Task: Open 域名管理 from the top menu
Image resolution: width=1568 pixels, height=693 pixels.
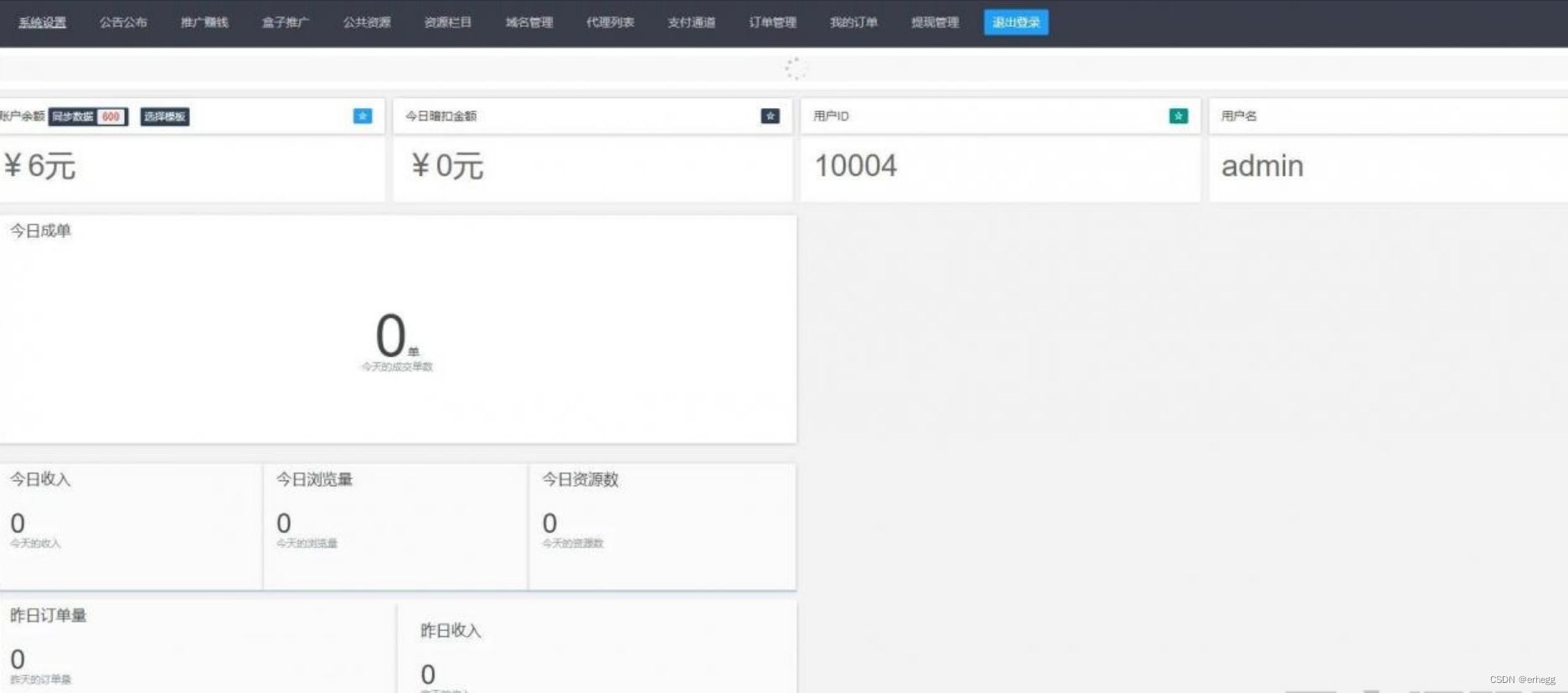Action: [x=529, y=23]
